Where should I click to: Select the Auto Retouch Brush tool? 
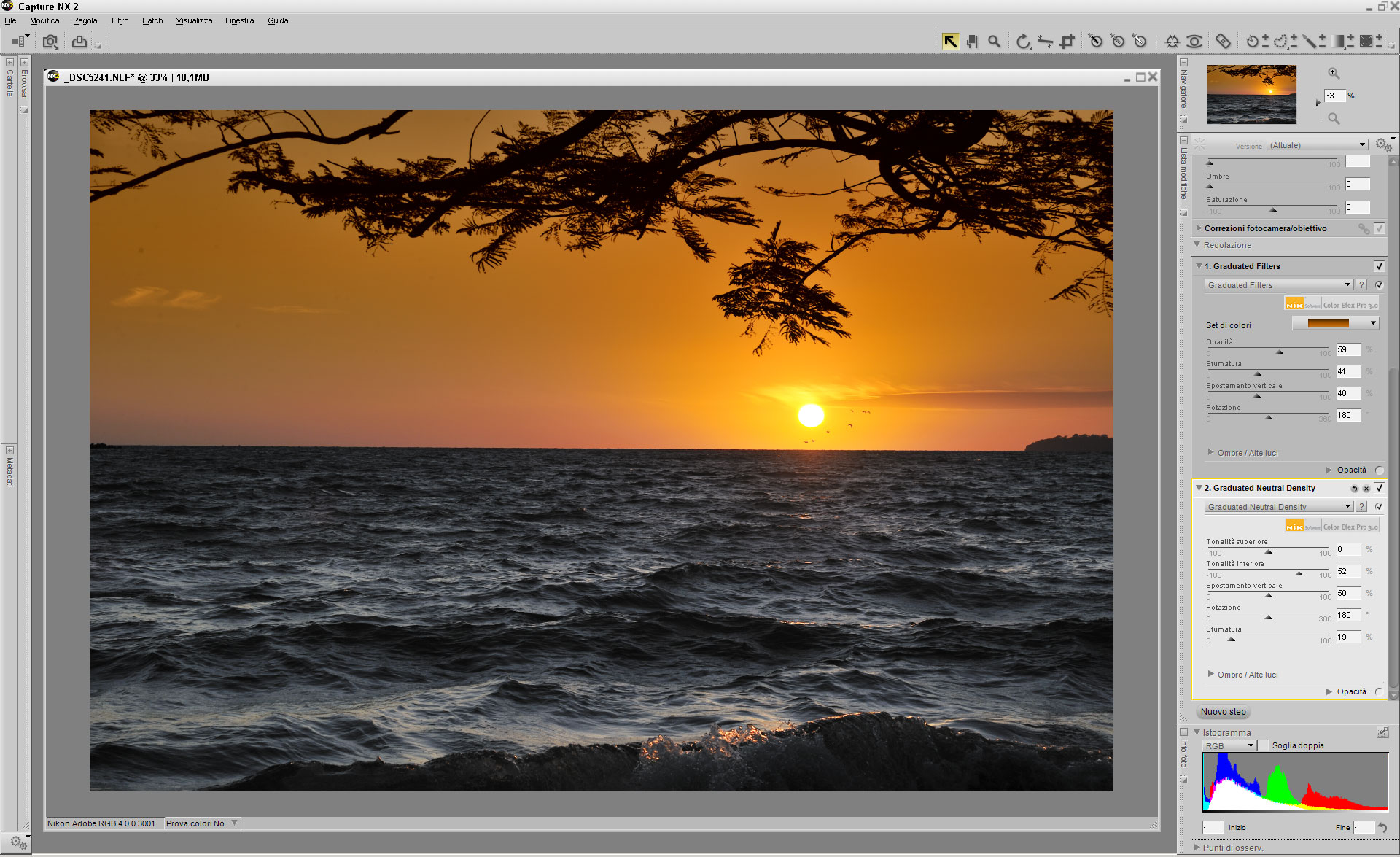[1223, 42]
